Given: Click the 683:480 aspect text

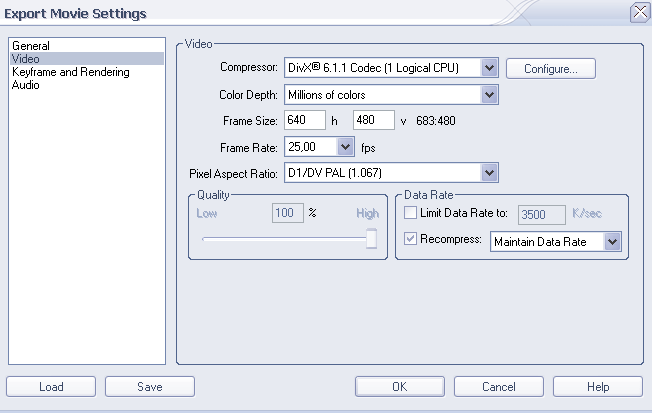Looking at the screenshot, I should [435, 121].
